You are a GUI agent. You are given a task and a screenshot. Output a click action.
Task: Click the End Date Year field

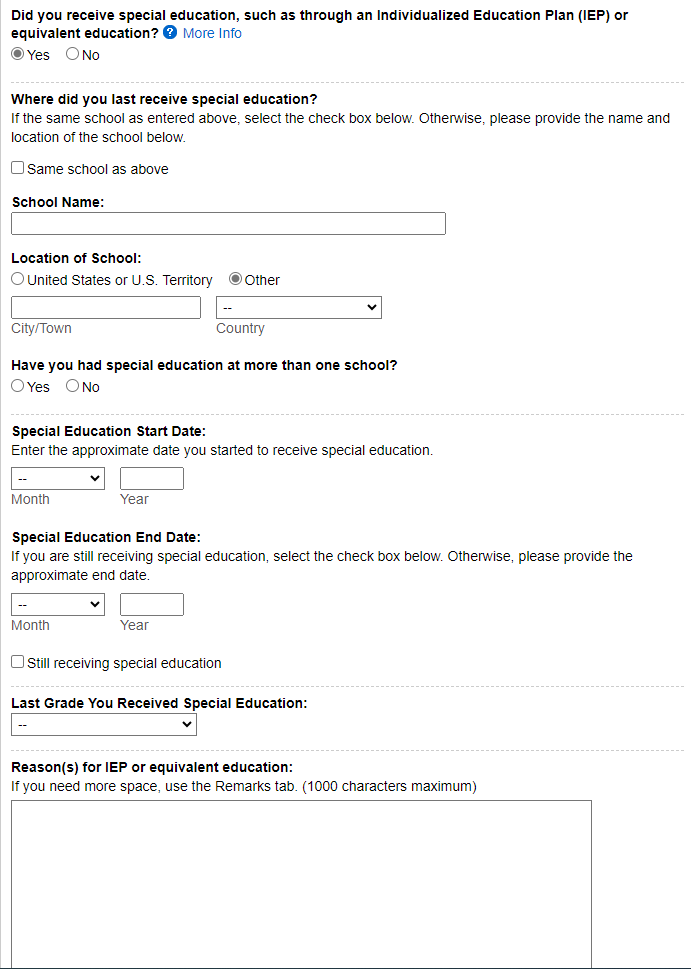[x=152, y=605]
